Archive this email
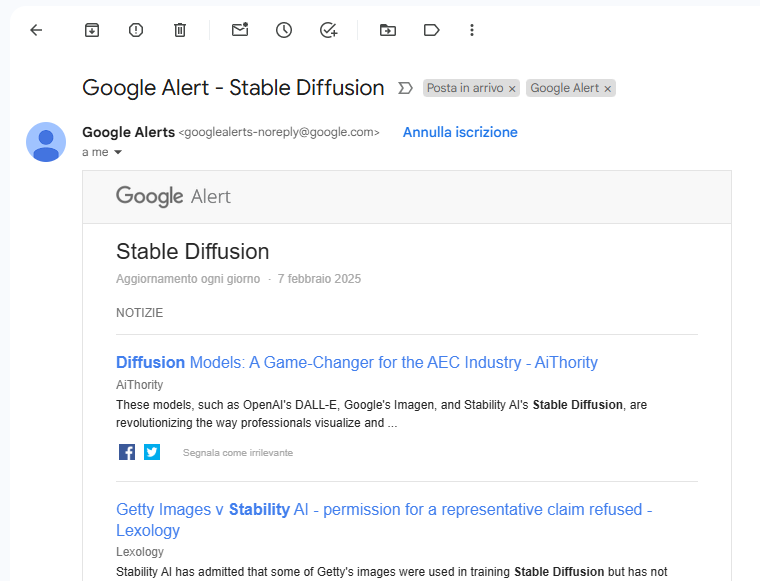Viewport: 760px width, 581px height. click(x=92, y=30)
